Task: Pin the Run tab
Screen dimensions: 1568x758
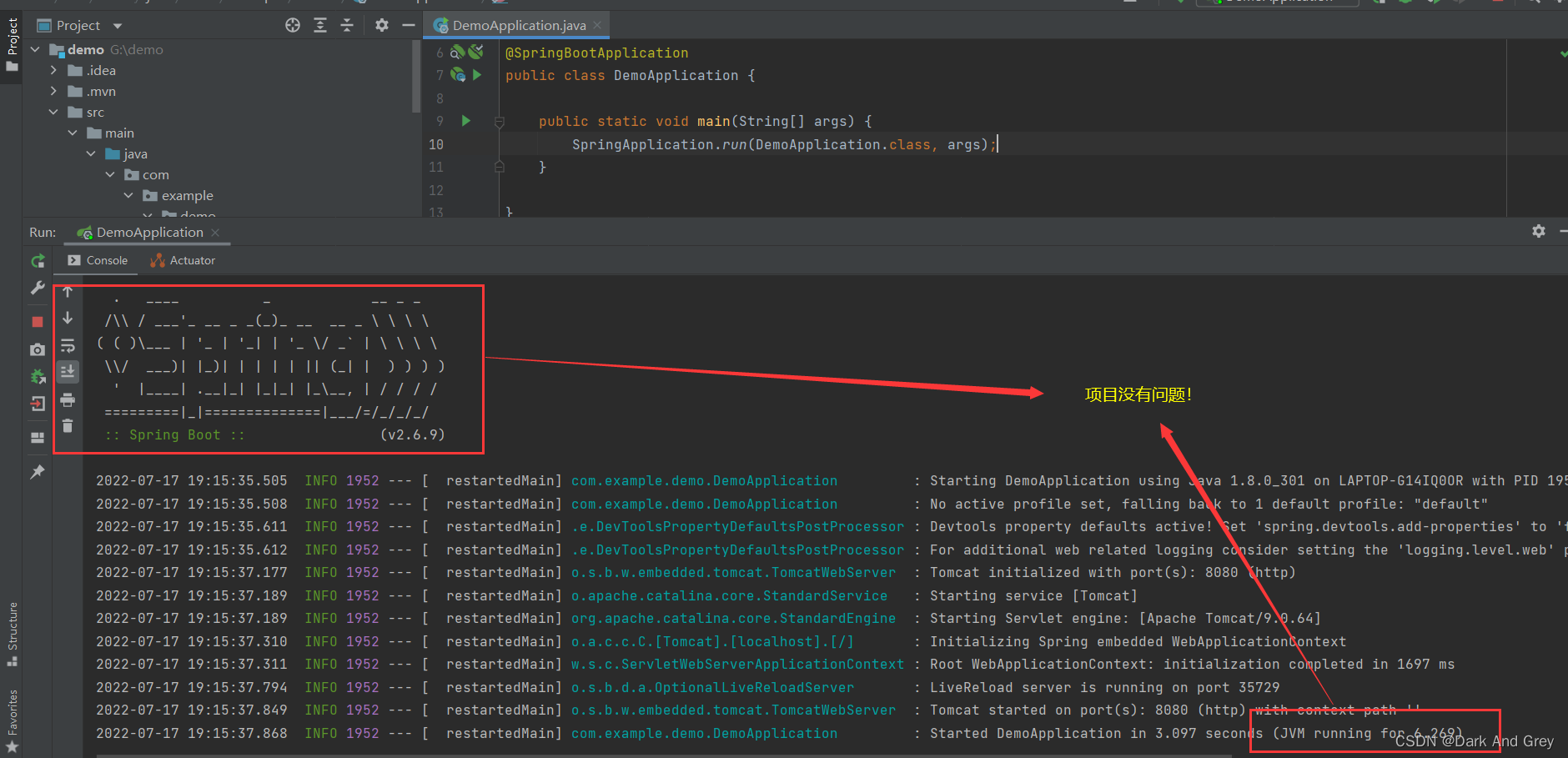Action: [38, 472]
